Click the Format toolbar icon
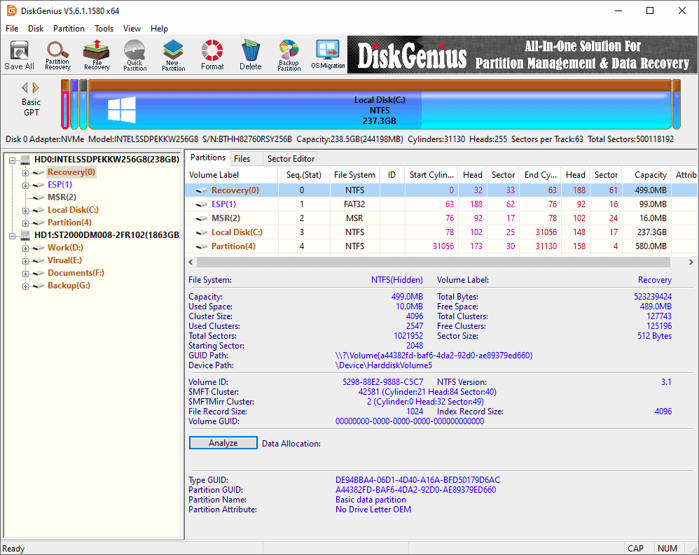Screen dimensions: 699x555 pyautogui.click(x=212, y=54)
